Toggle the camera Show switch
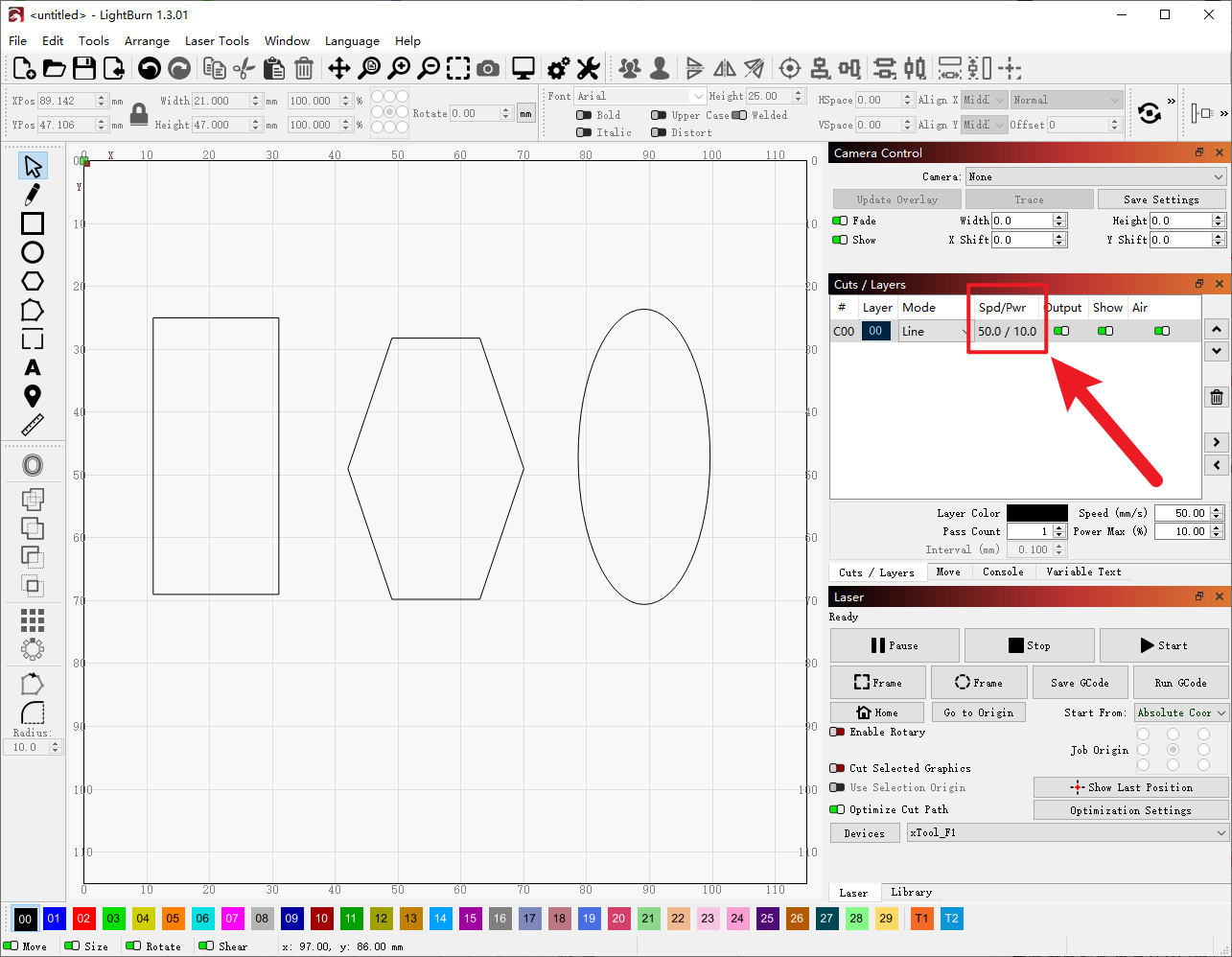The image size is (1232, 957). pos(840,240)
